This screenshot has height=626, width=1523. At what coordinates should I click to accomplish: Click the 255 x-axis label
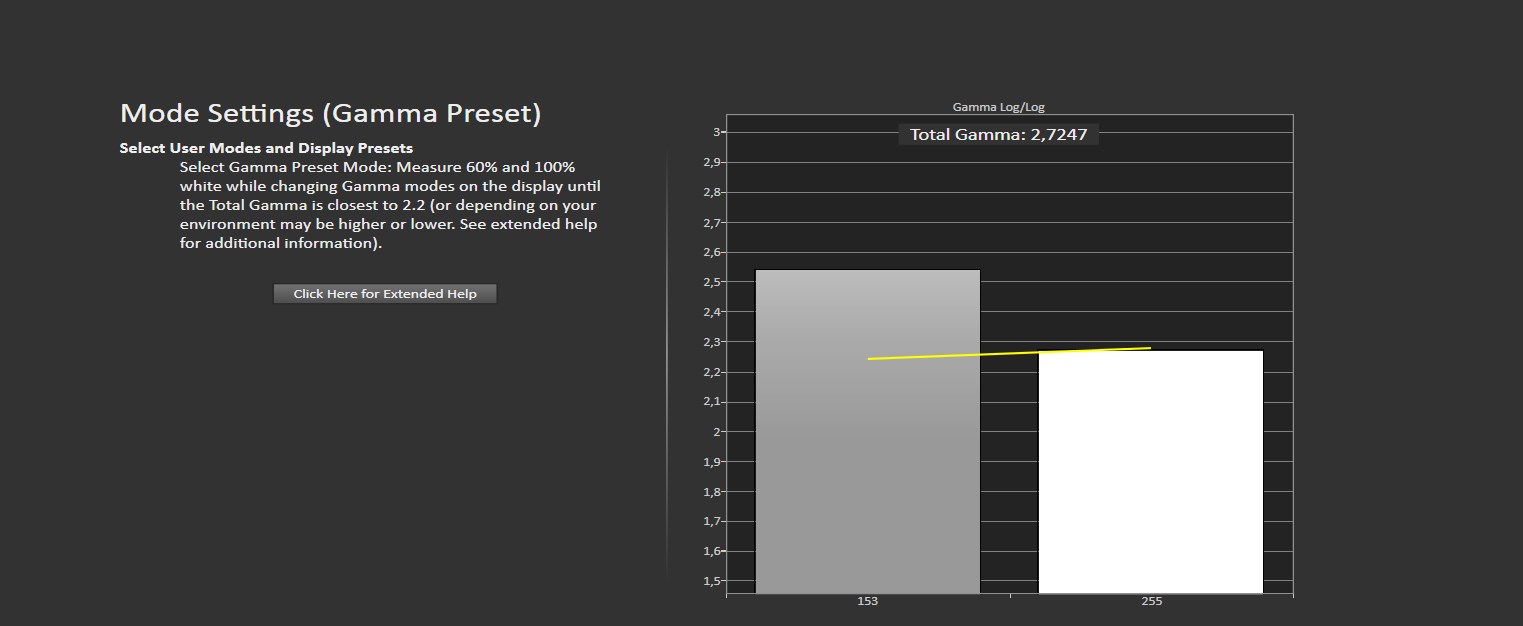pos(1151,602)
